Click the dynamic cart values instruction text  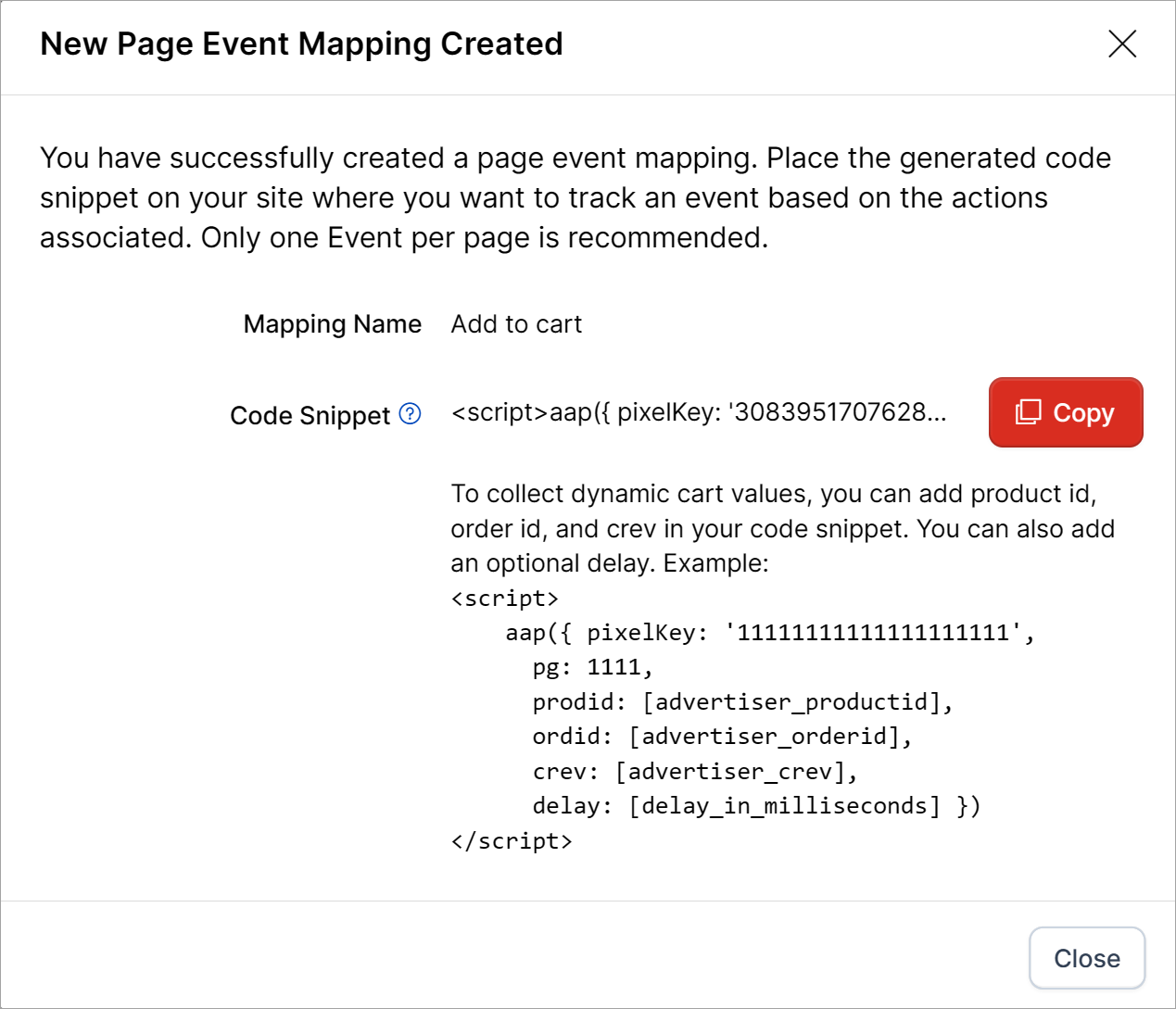tap(781, 528)
